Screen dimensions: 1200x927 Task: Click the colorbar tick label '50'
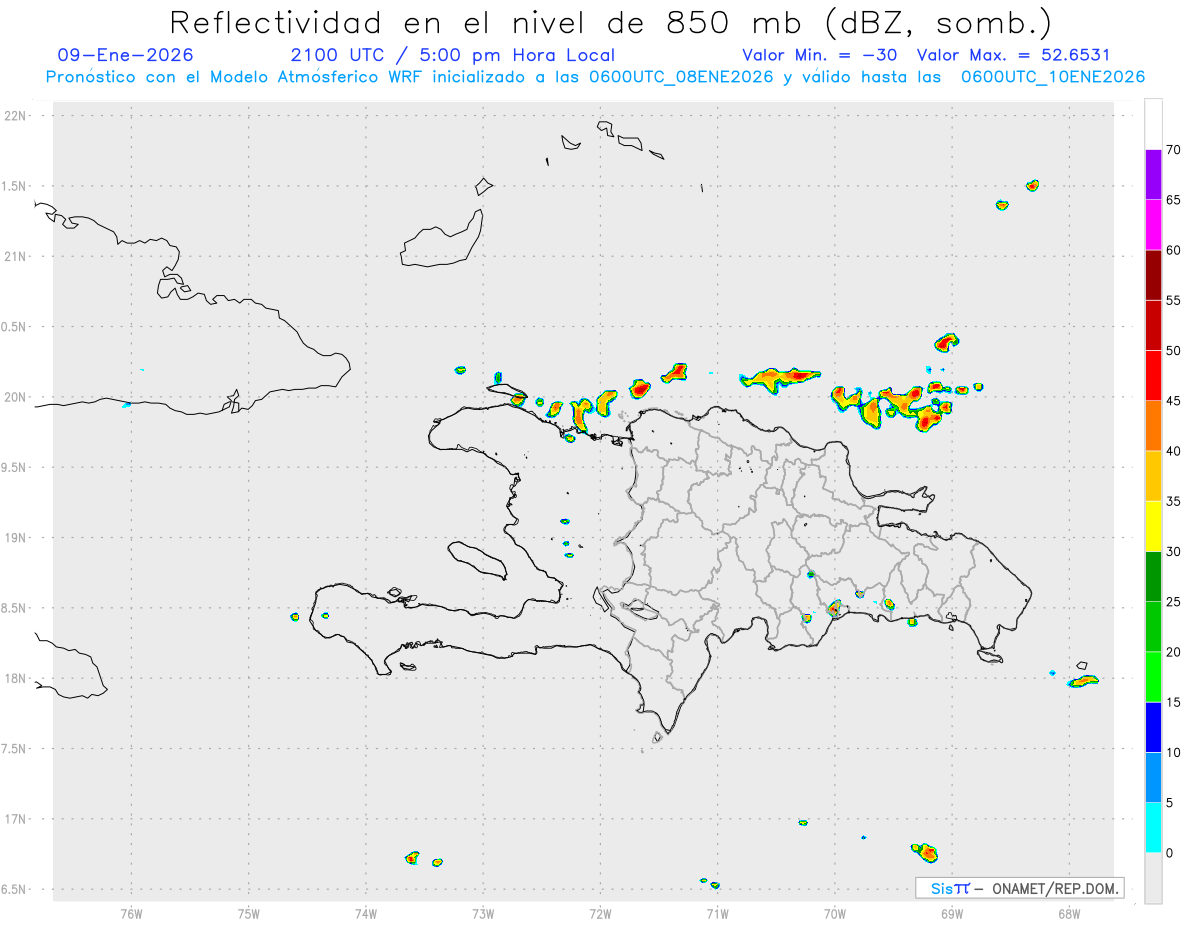1173,351
